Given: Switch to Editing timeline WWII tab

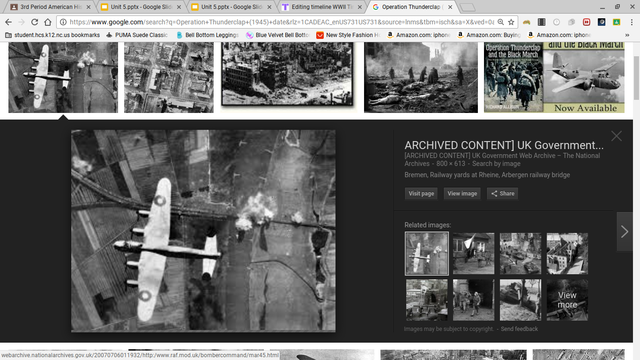Looking at the screenshot, I should point(322,7).
